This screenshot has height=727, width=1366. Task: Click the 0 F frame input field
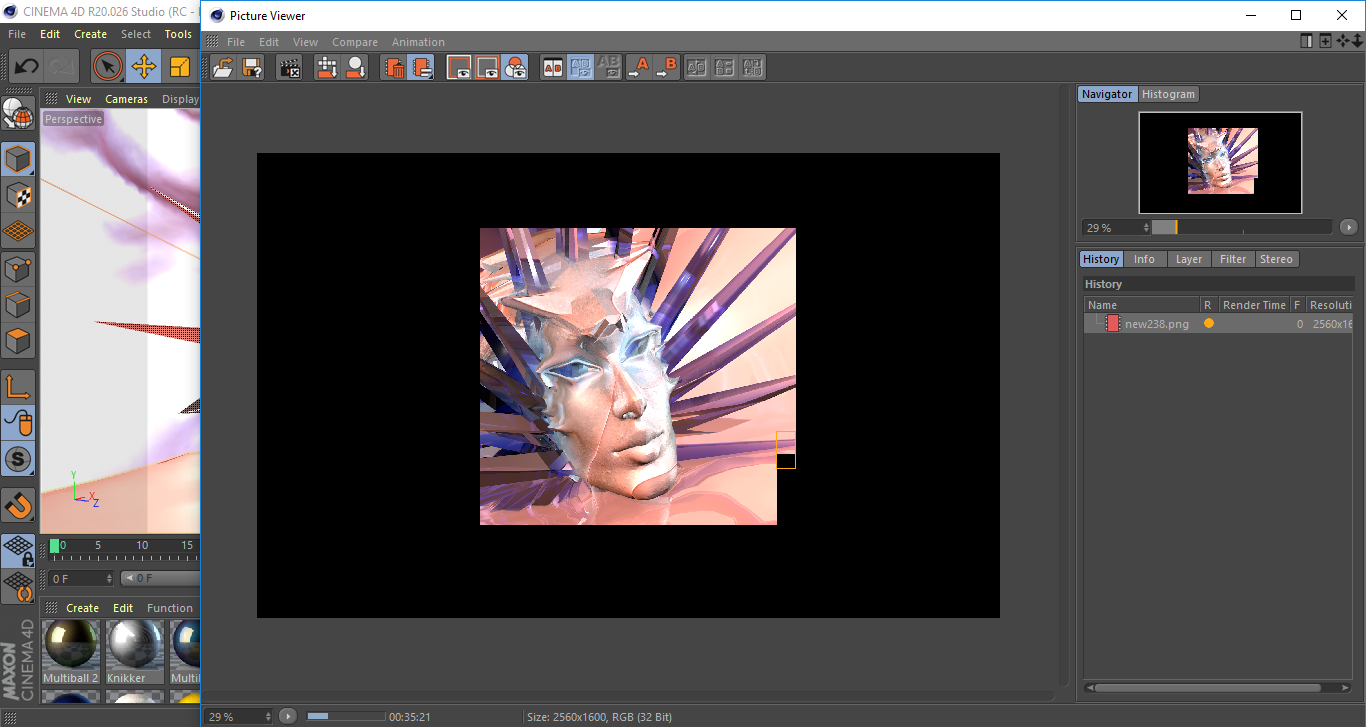[x=82, y=578]
